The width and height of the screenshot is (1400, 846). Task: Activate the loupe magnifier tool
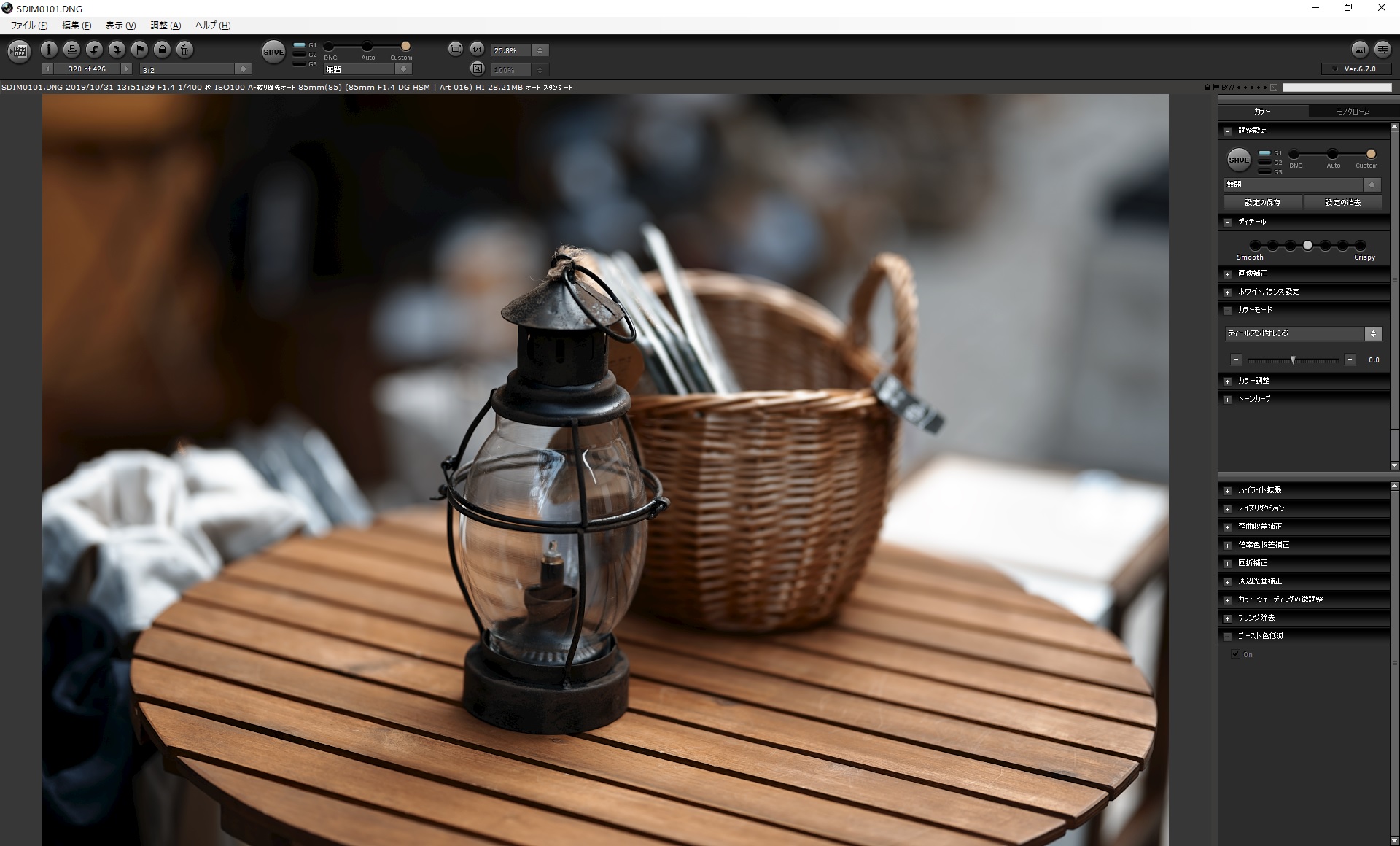pyautogui.click(x=478, y=69)
